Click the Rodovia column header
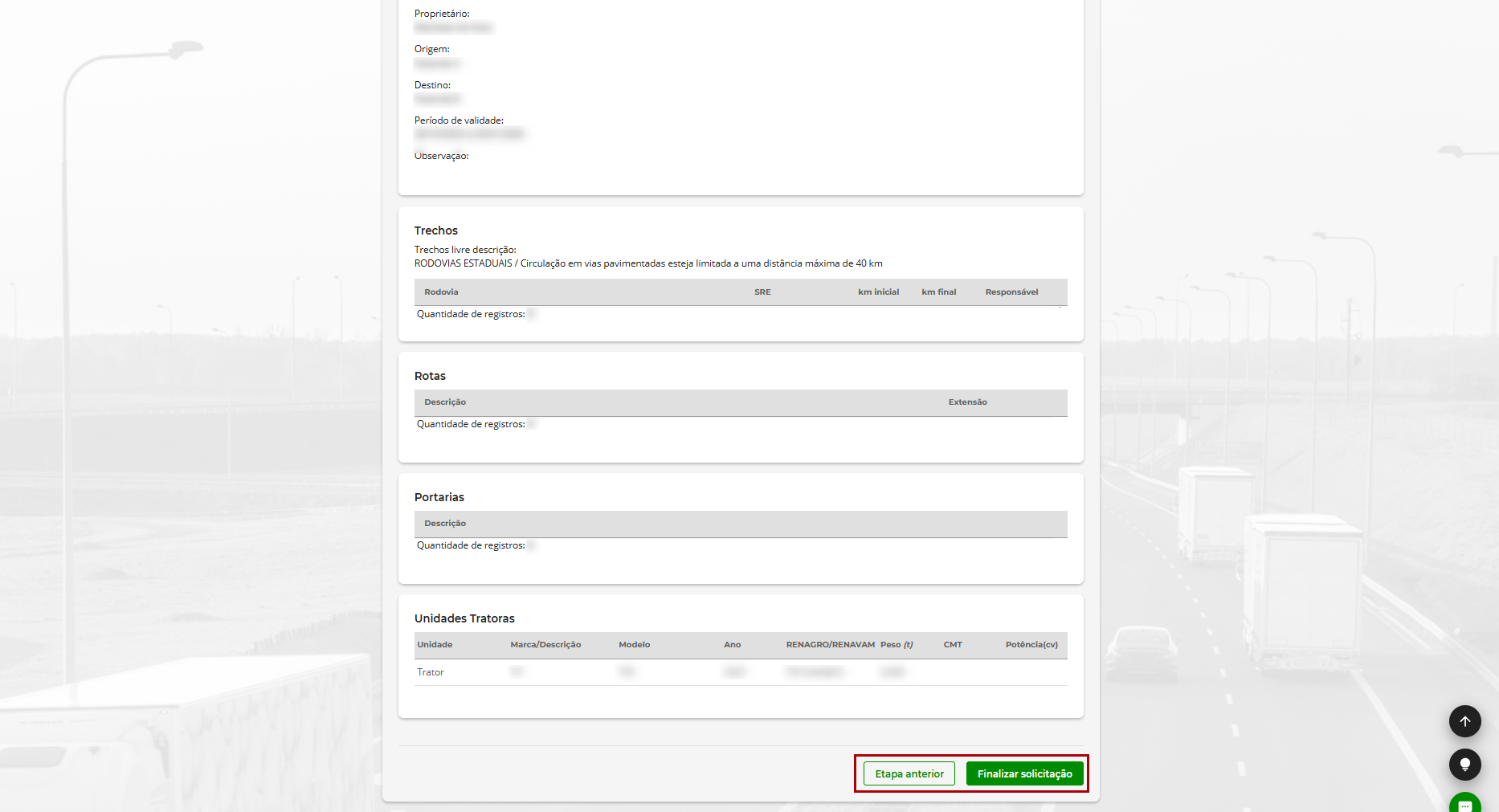 click(441, 292)
